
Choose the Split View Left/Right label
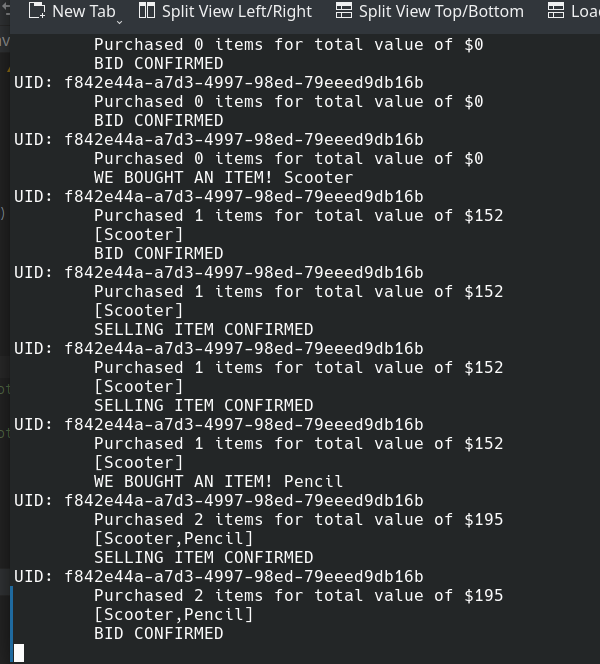pyautogui.click(x=237, y=11)
